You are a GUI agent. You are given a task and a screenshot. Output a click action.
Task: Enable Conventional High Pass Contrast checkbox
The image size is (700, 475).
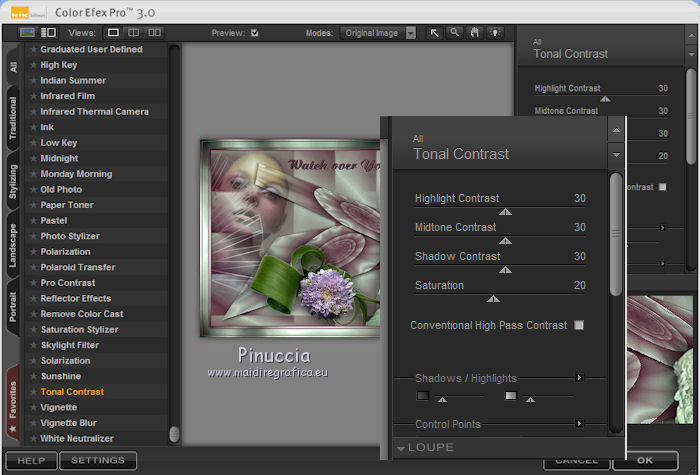(579, 325)
